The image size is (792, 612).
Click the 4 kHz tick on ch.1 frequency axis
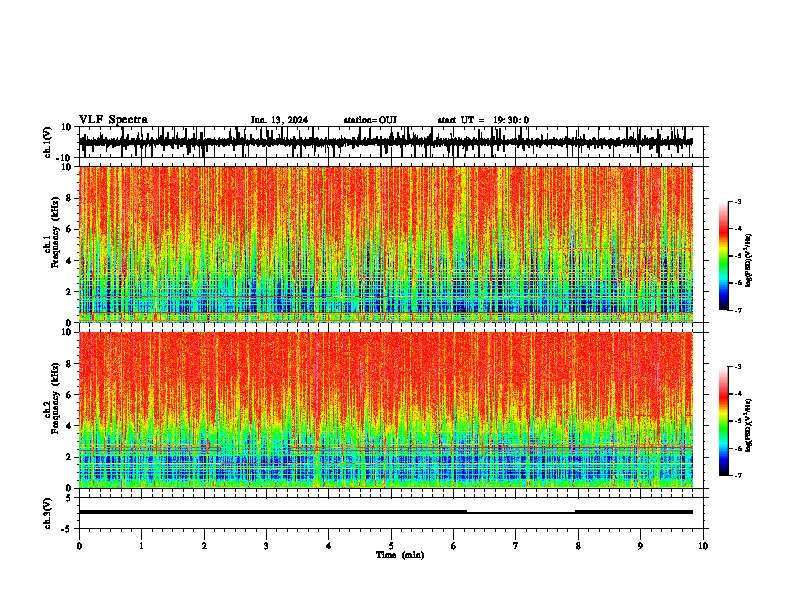pos(69,261)
